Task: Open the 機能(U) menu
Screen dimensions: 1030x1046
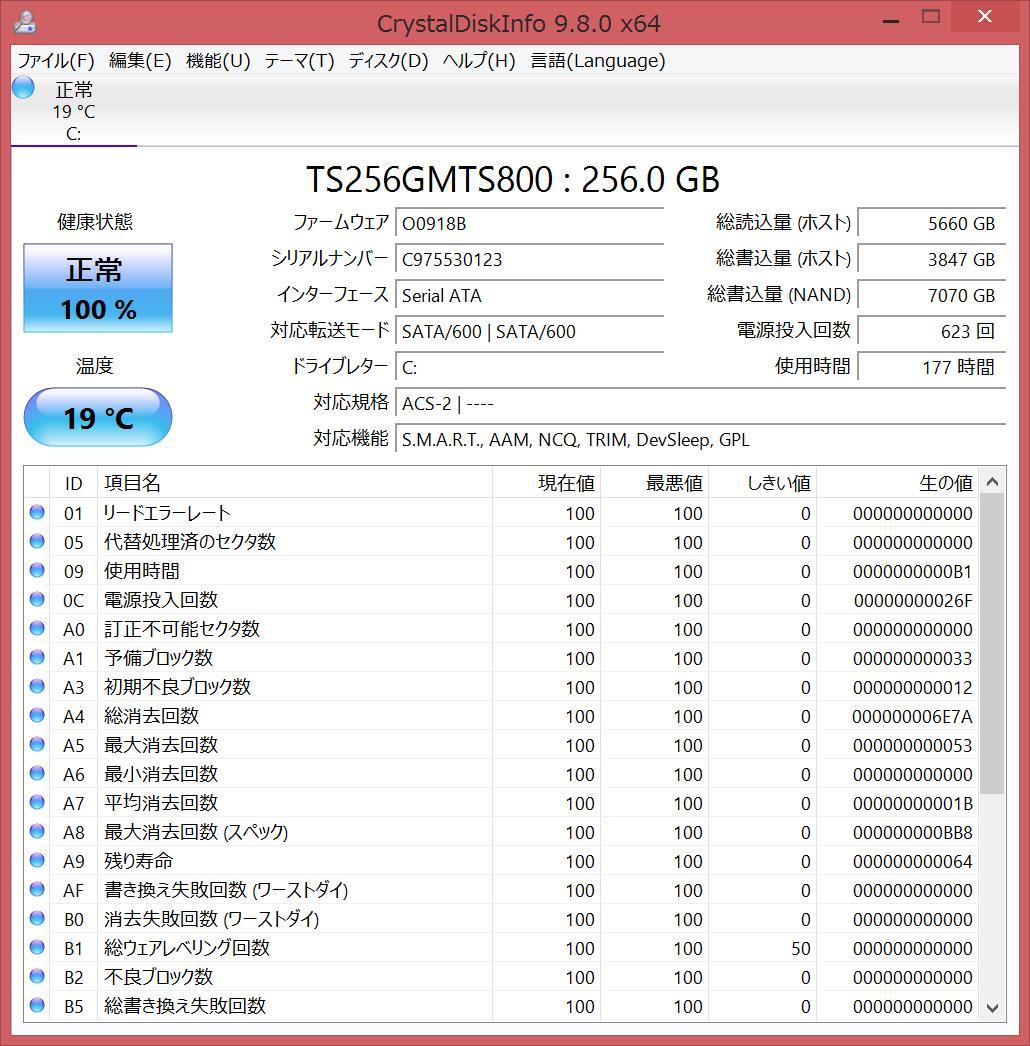Action: [218, 61]
